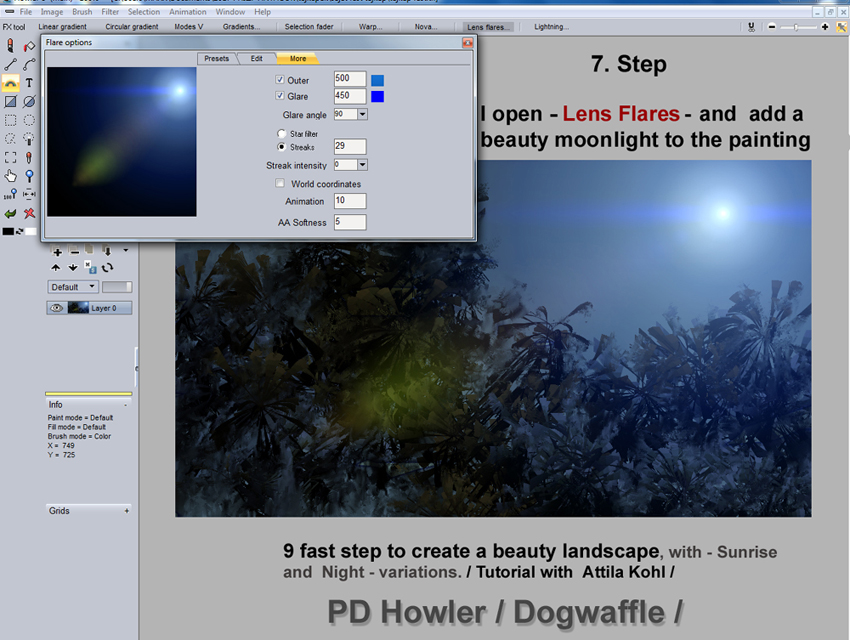The height and width of the screenshot is (640, 850).
Task: Select the Star filter radio button
Action: click(x=282, y=133)
